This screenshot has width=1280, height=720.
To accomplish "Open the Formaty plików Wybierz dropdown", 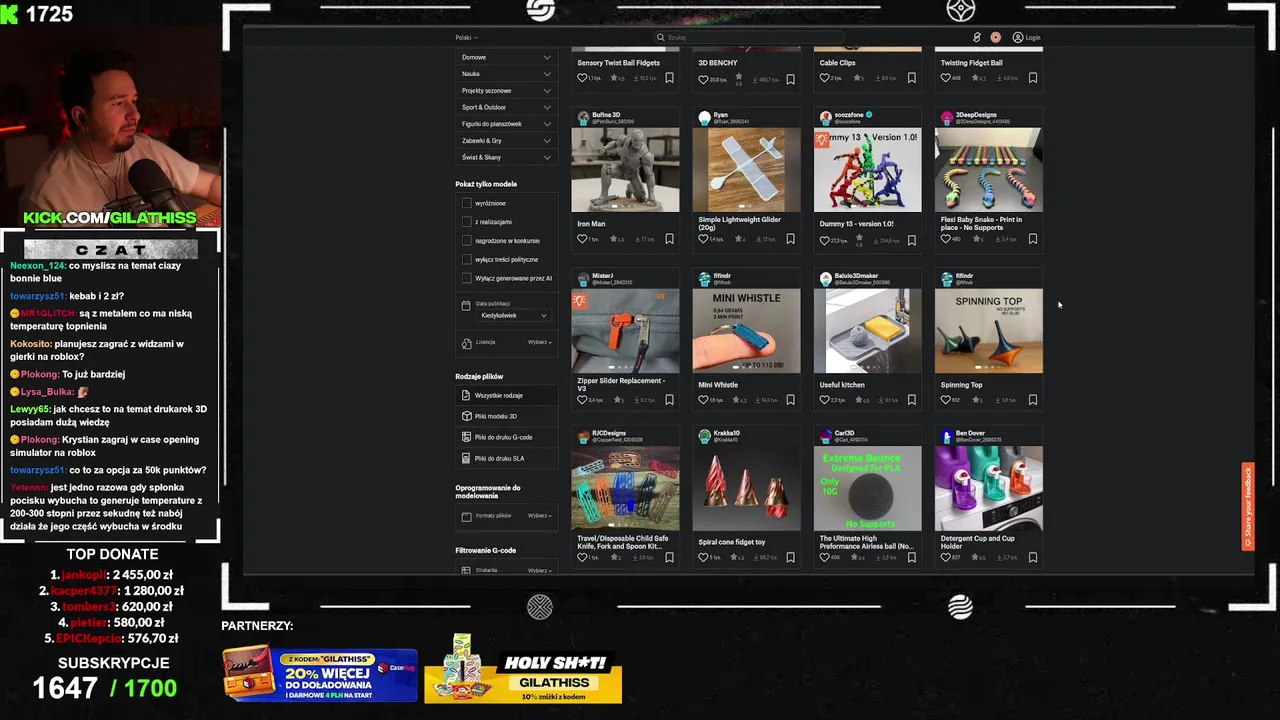I will coord(540,516).
